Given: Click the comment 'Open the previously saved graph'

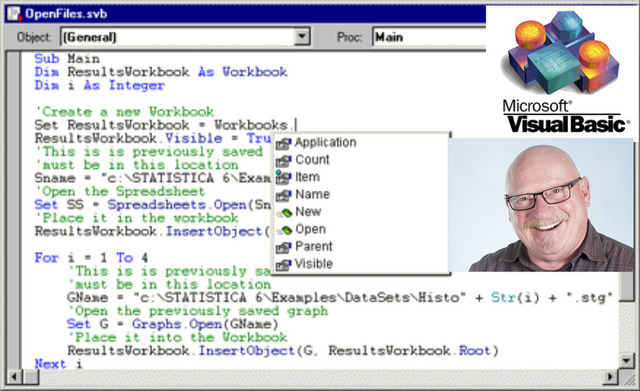Looking at the screenshot, I should [198, 311].
